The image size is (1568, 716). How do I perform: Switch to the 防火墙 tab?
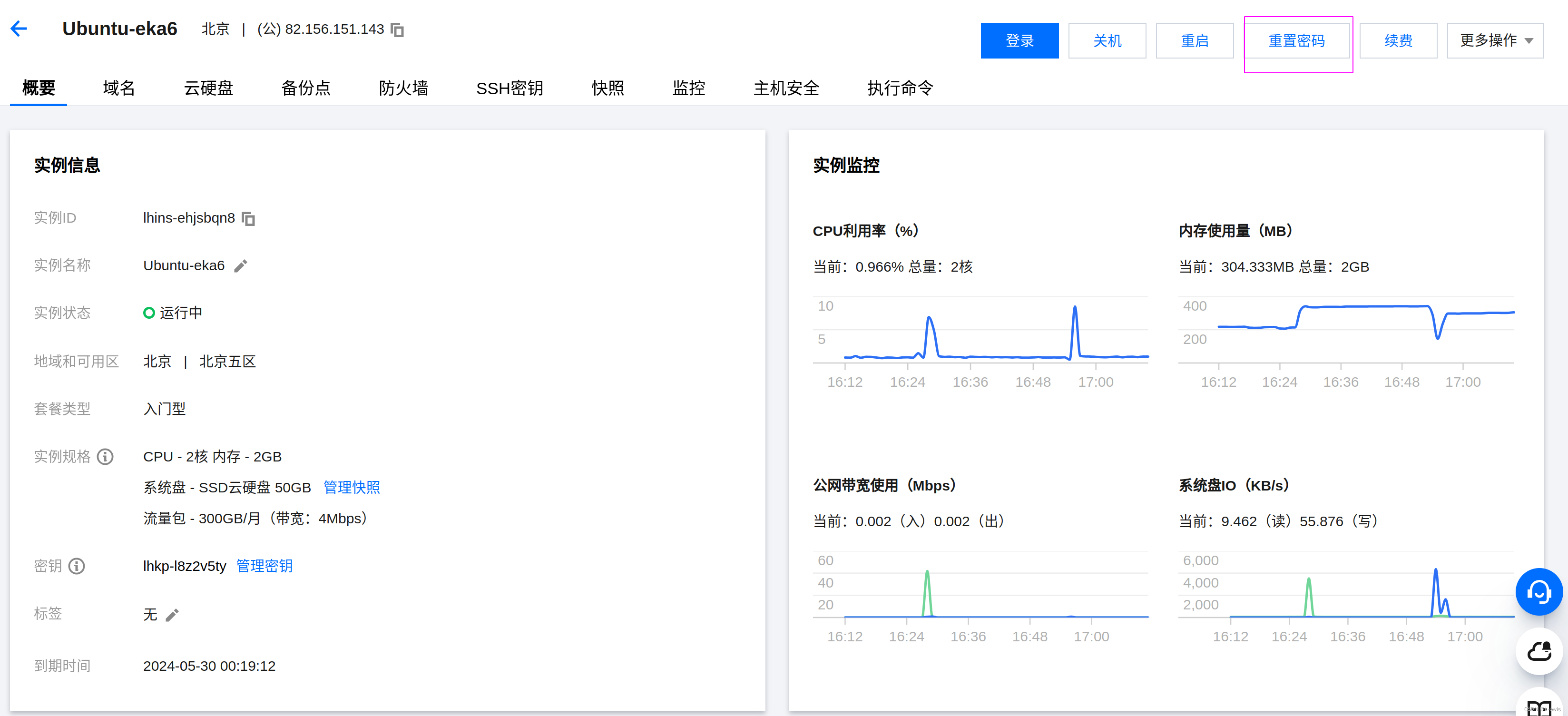(403, 88)
